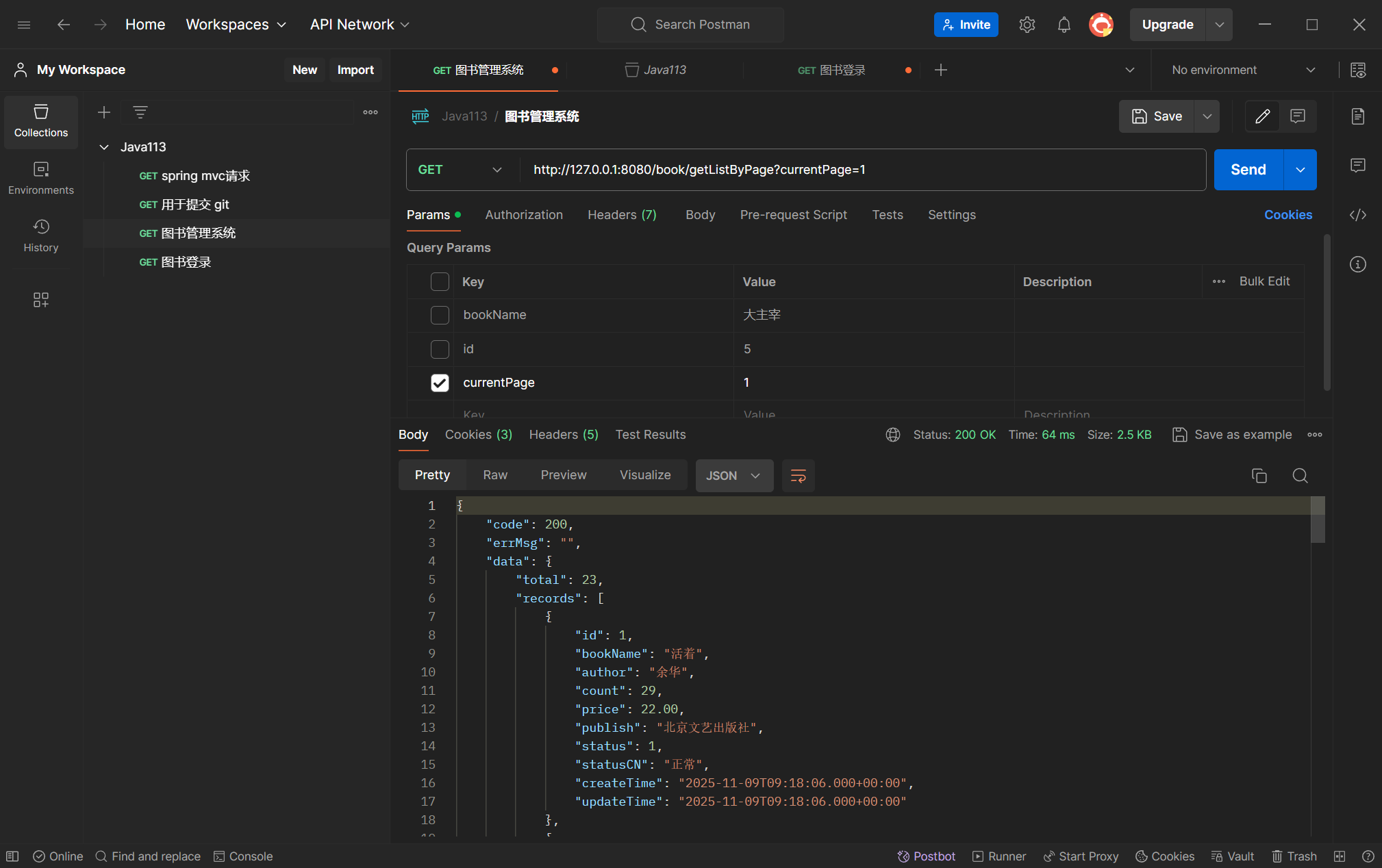Click the response body vertical scrollbar

click(1318, 520)
